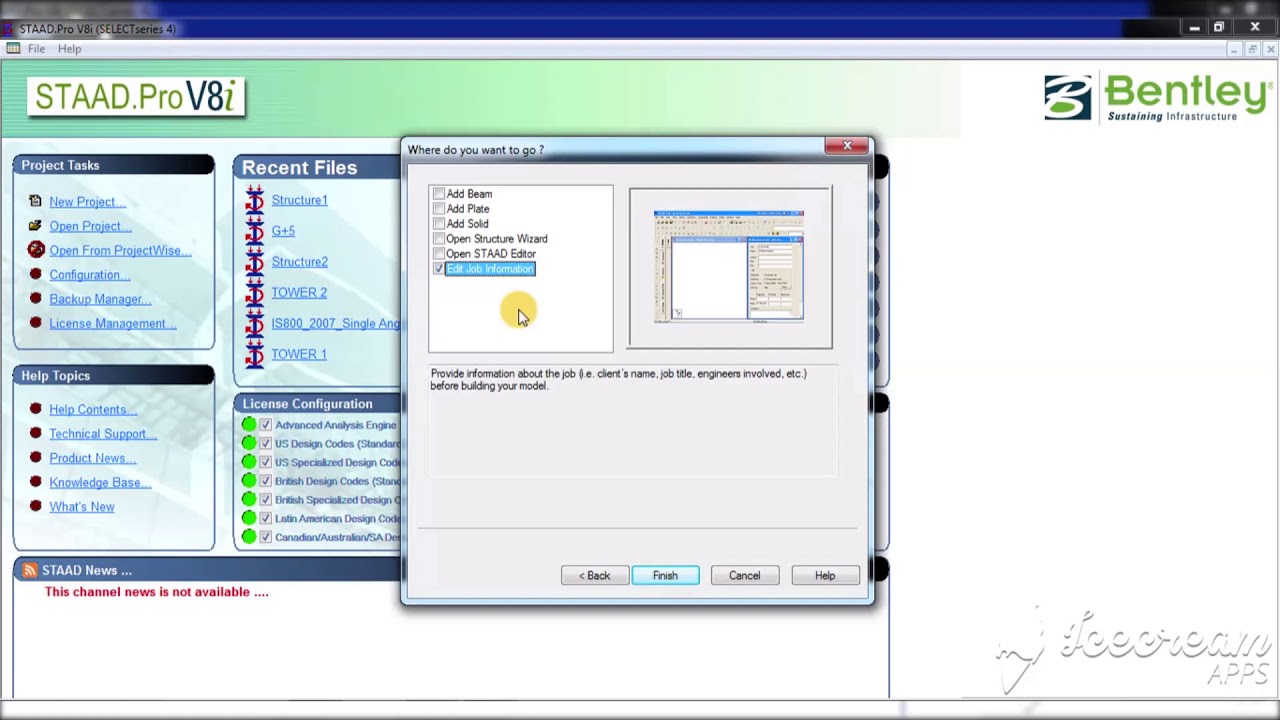
Task: Click the red bullet beside Knowledge Base
Action: 36,482
